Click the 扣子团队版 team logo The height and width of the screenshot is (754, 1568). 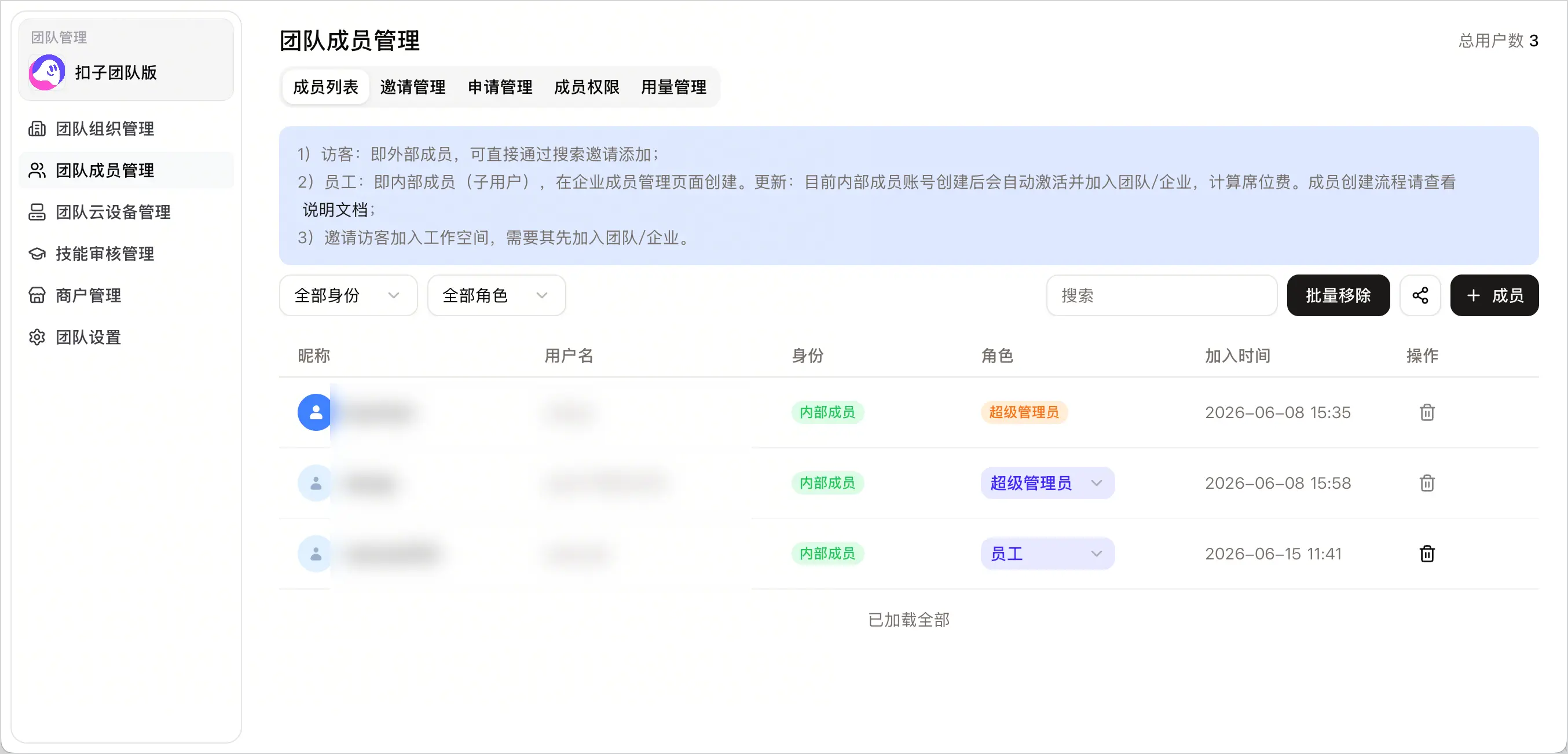coord(47,72)
